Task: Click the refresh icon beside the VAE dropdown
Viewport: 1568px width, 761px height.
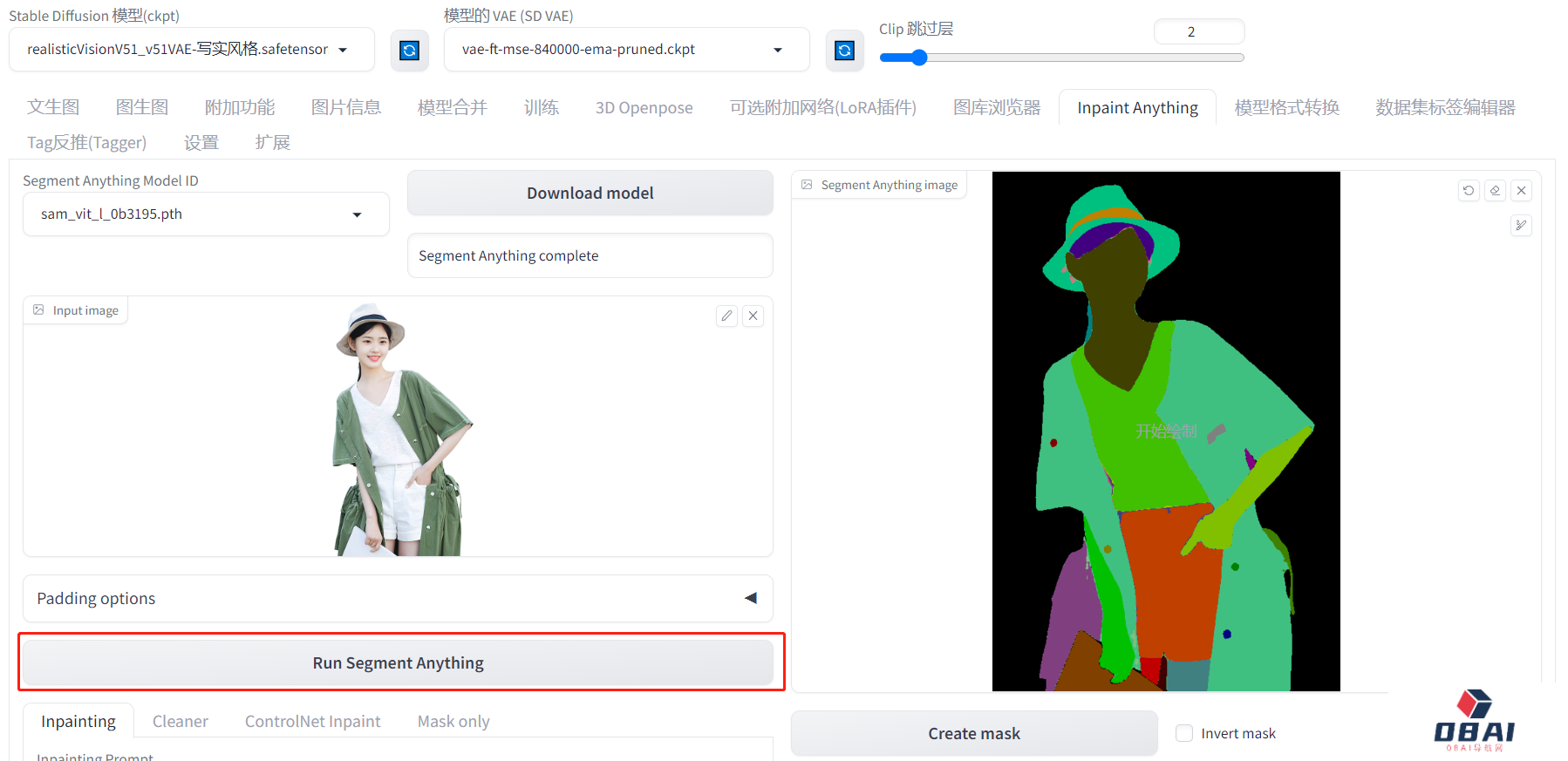Action: click(844, 51)
